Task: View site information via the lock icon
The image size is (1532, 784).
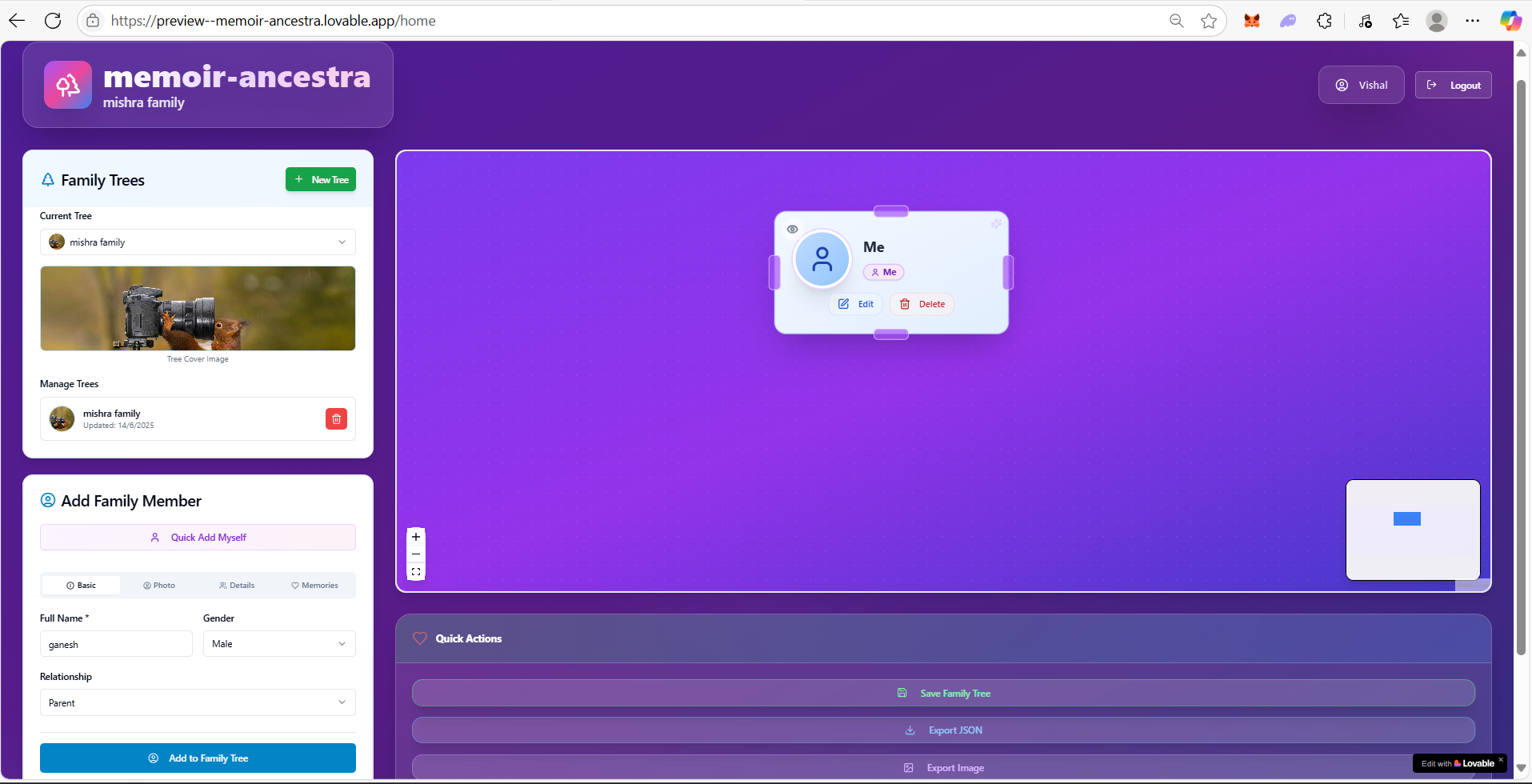Action: point(93,21)
